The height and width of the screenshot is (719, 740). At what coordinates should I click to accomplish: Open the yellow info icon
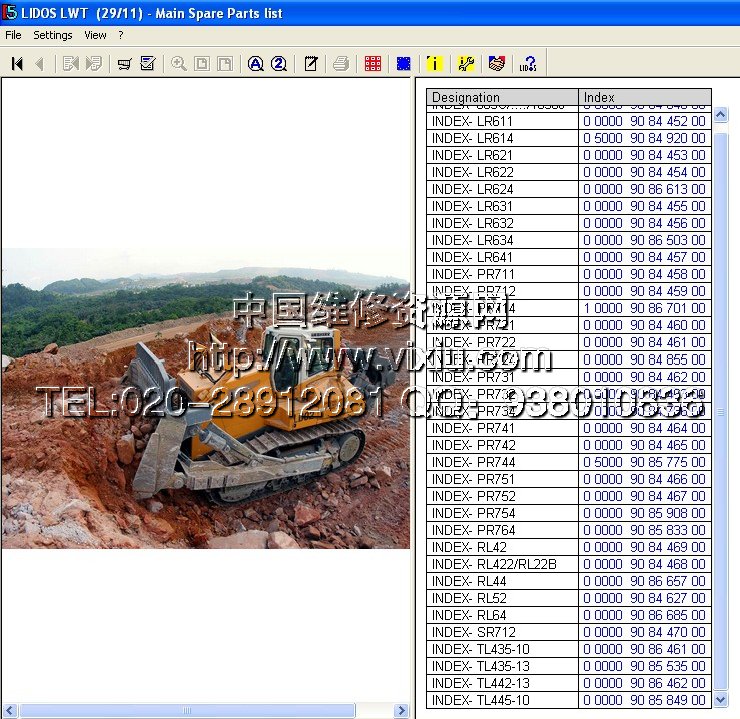[434, 64]
